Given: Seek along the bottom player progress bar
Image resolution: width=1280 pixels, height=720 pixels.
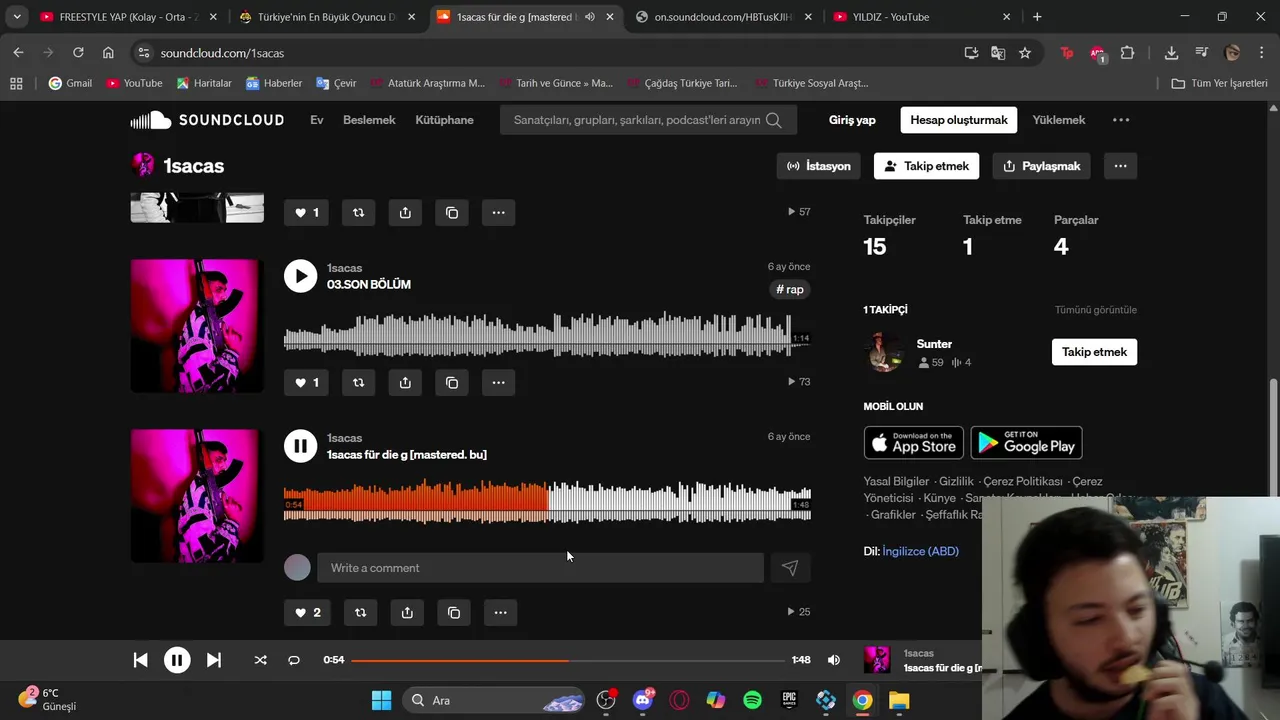Looking at the screenshot, I should [568, 660].
